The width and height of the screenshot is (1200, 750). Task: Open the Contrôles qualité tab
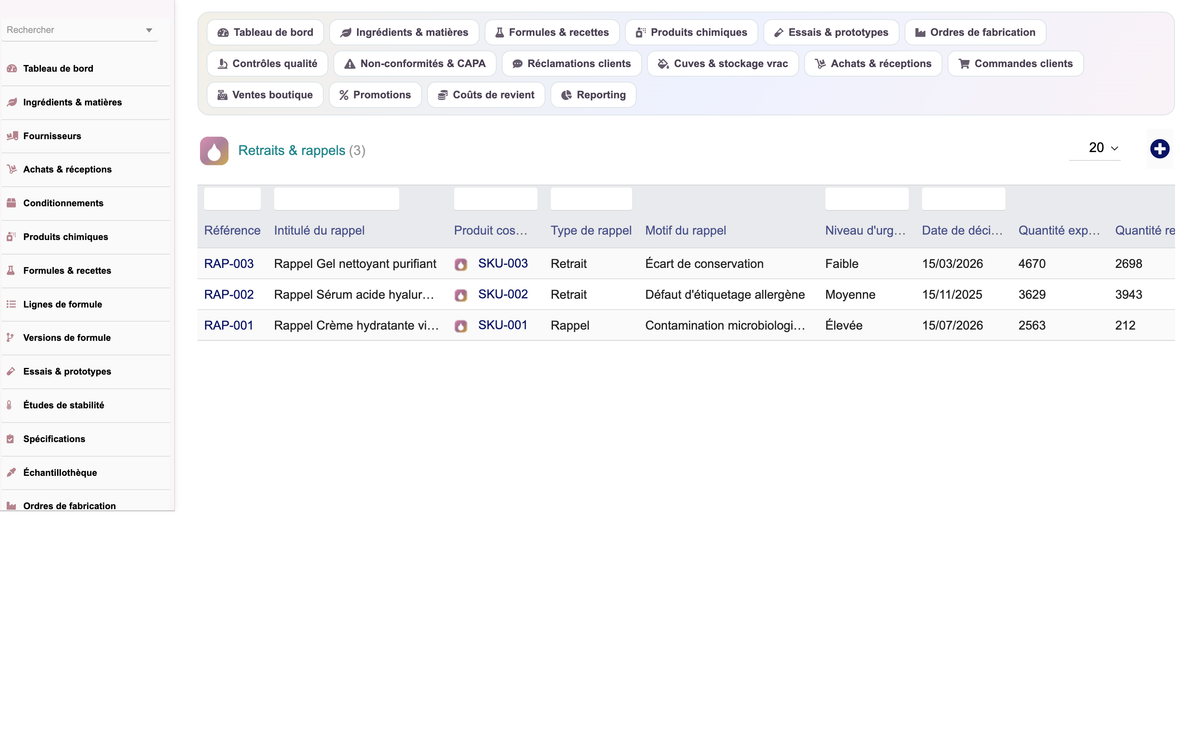coord(267,63)
